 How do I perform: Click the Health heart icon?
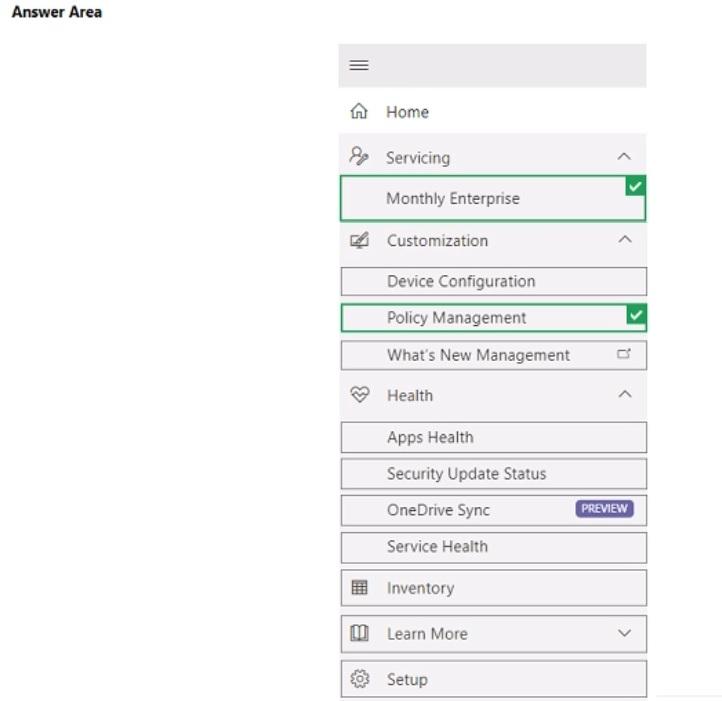click(x=359, y=395)
